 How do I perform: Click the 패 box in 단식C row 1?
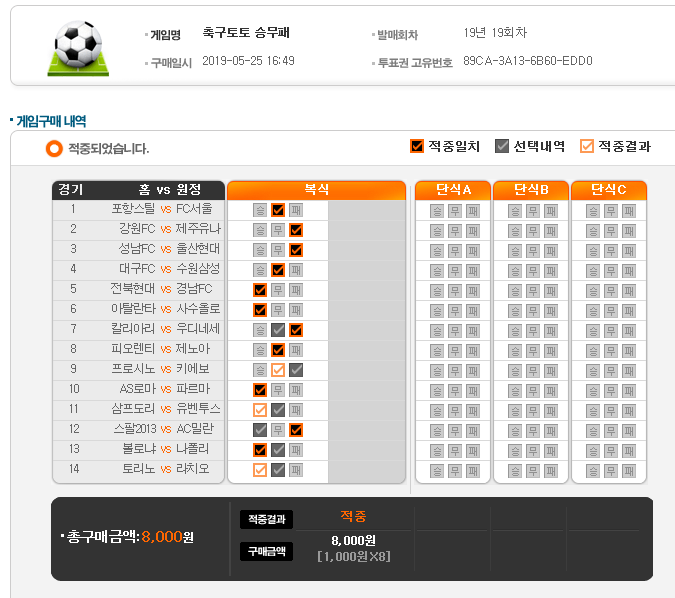(629, 211)
